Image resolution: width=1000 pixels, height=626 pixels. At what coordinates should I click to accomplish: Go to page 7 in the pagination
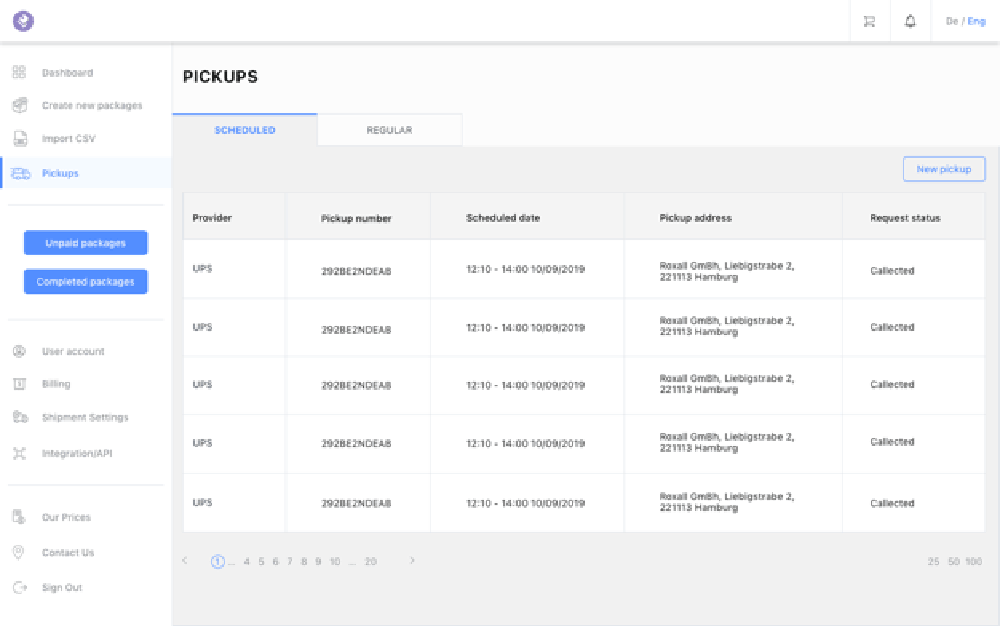click(288, 561)
